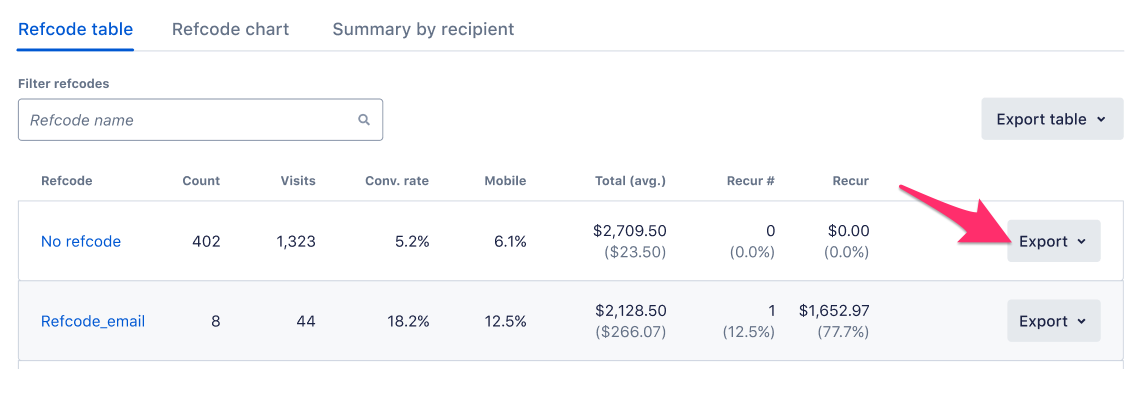Click the Filter refcodes label
Screen dimensions: 1140x410
click(64, 84)
